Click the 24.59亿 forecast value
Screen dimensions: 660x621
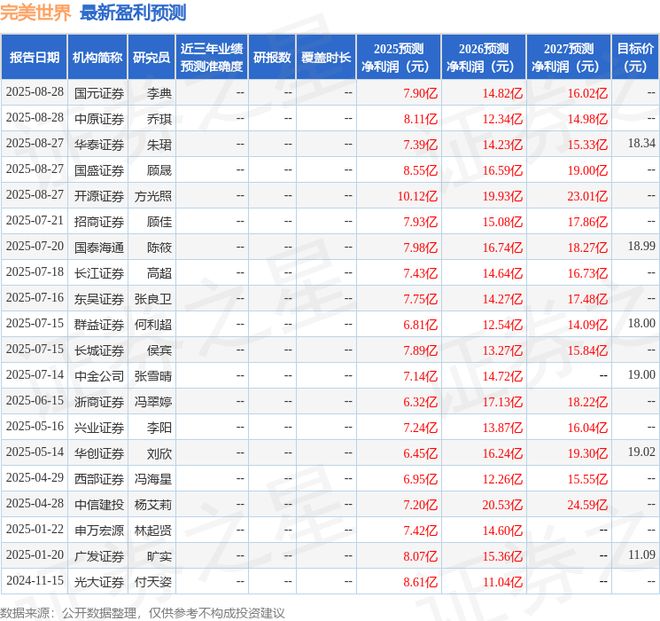click(588, 505)
